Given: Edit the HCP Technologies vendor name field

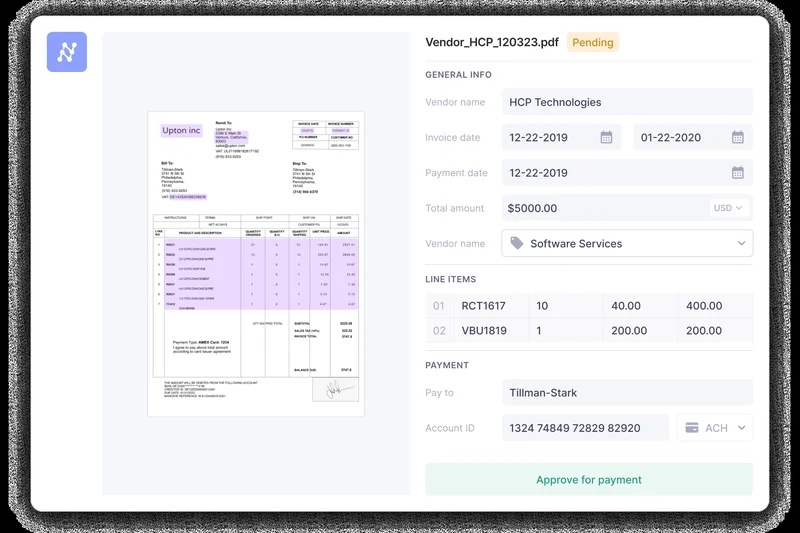Looking at the screenshot, I should pyautogui.click(x=627, y=102).
